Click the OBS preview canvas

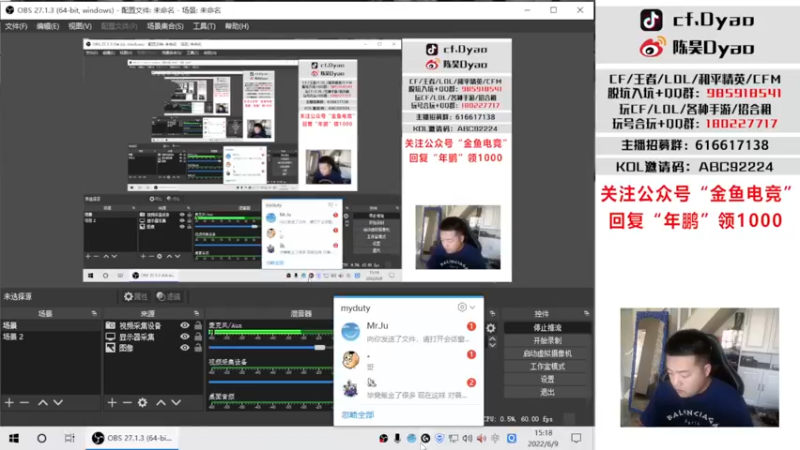coord(297,160)
